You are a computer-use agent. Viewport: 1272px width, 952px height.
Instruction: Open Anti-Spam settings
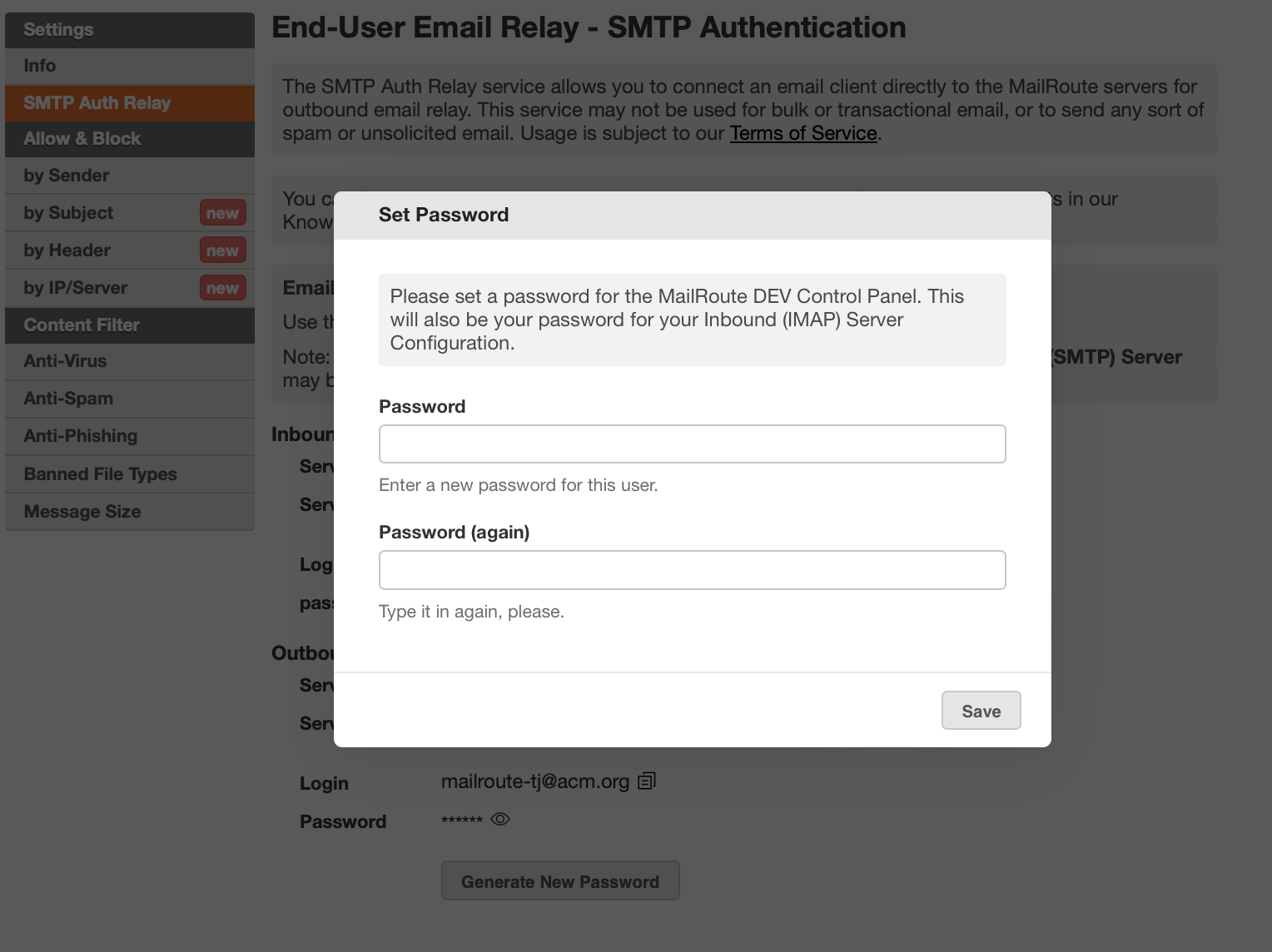(68, 399)
